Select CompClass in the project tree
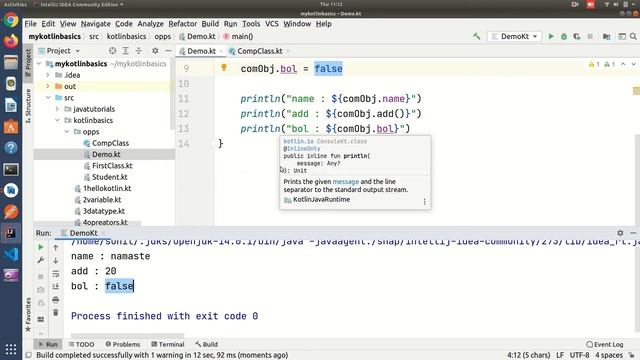This screenshot has height=360, width=640. point(110,143)
